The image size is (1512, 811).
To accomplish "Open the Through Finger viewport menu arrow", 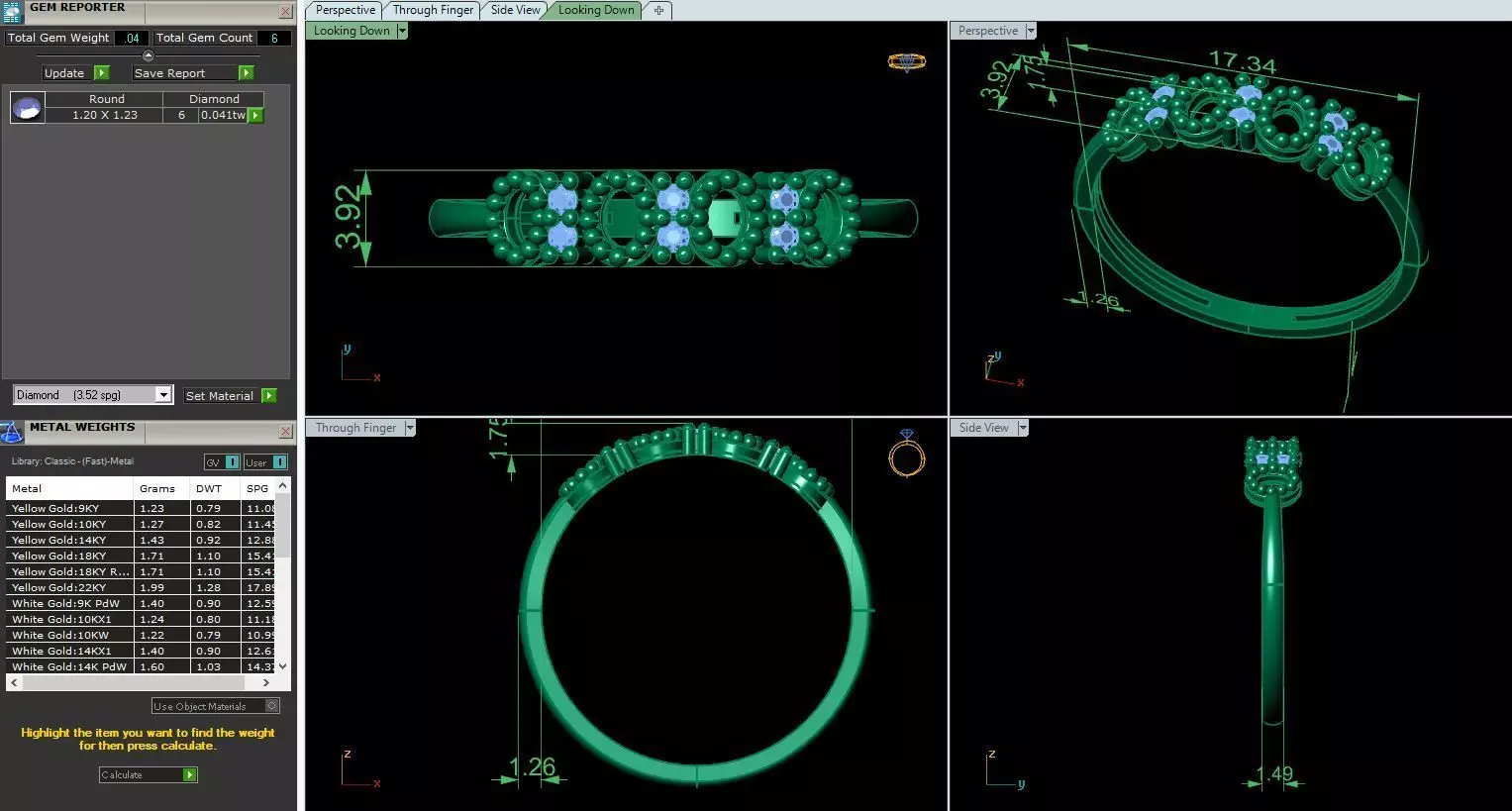I will (409, 428).
